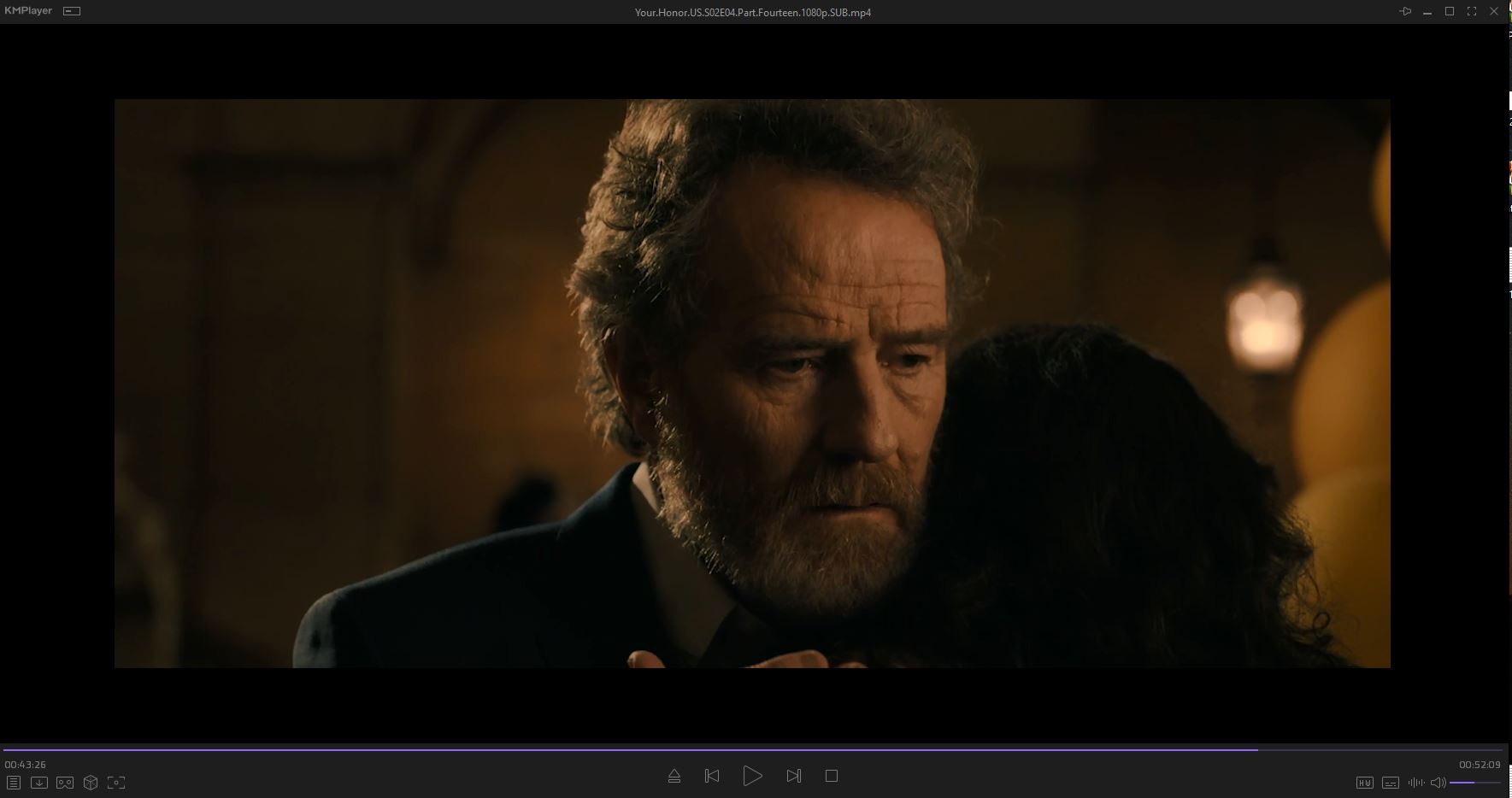1512x798 pixels.
Task: Open the KMPlayer main menu logo
Action: 28,11
